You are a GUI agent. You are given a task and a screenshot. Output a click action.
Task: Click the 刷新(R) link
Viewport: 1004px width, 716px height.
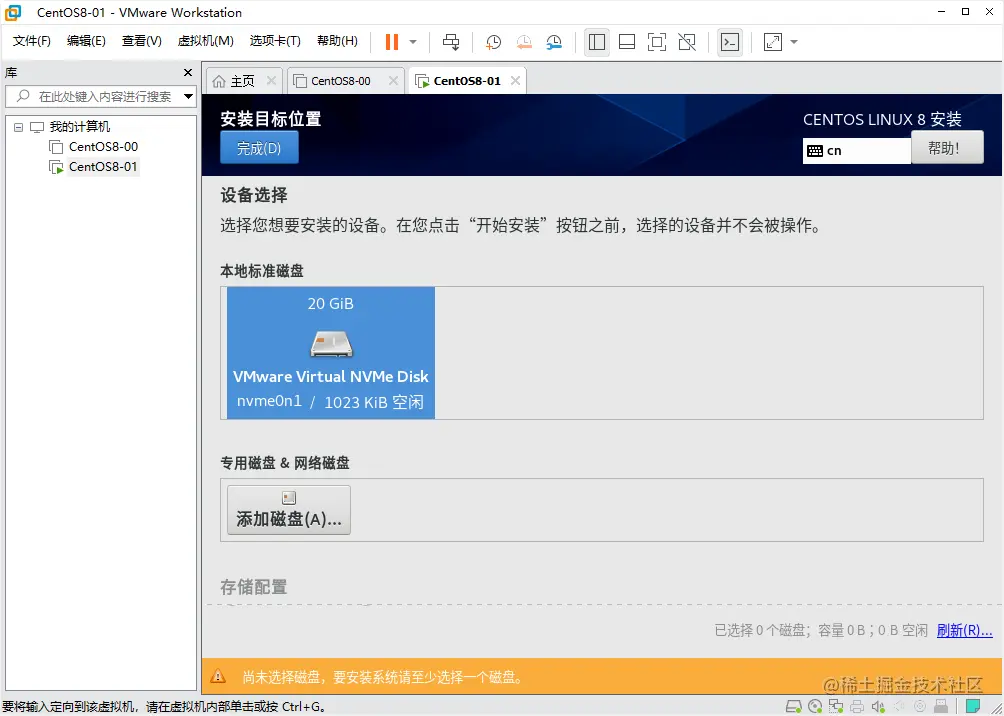point(964,630)
